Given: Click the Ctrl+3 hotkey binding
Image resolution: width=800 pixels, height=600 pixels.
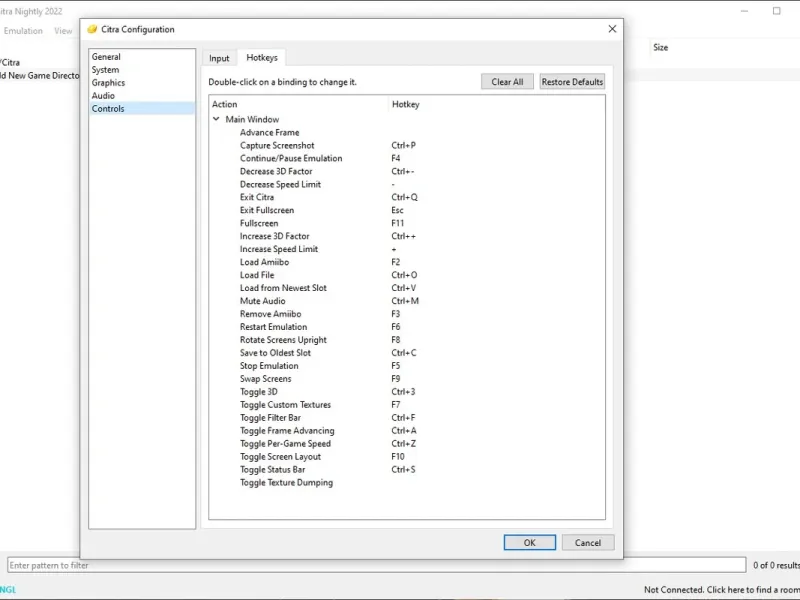Looking at the screenshot, I should 403,391.
